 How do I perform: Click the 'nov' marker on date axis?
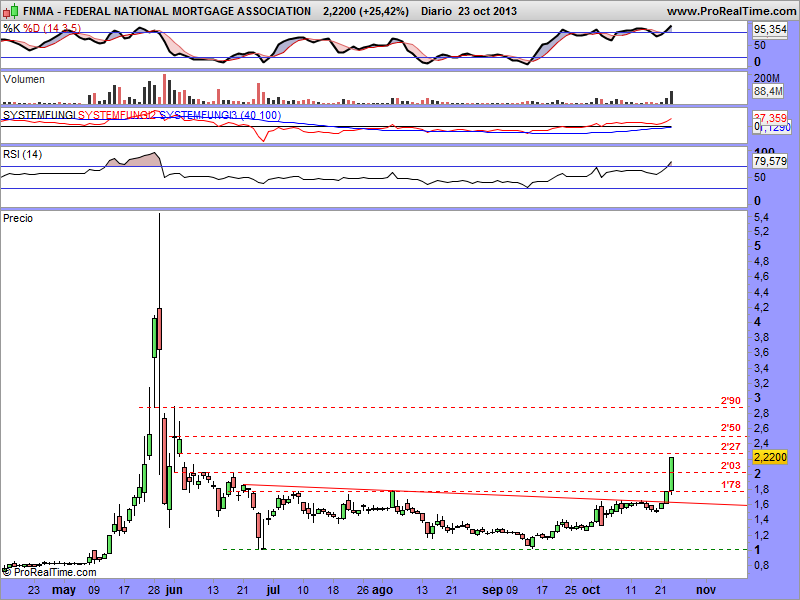tap(706, 590)
